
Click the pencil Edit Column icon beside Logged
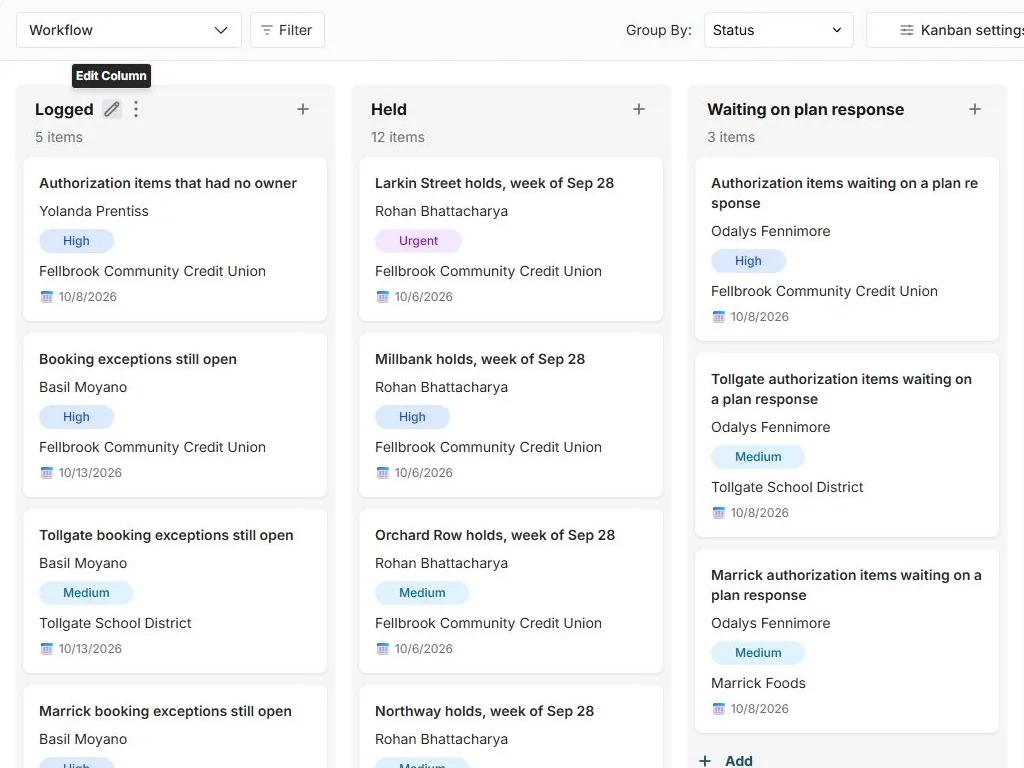[x=112, y=109]
